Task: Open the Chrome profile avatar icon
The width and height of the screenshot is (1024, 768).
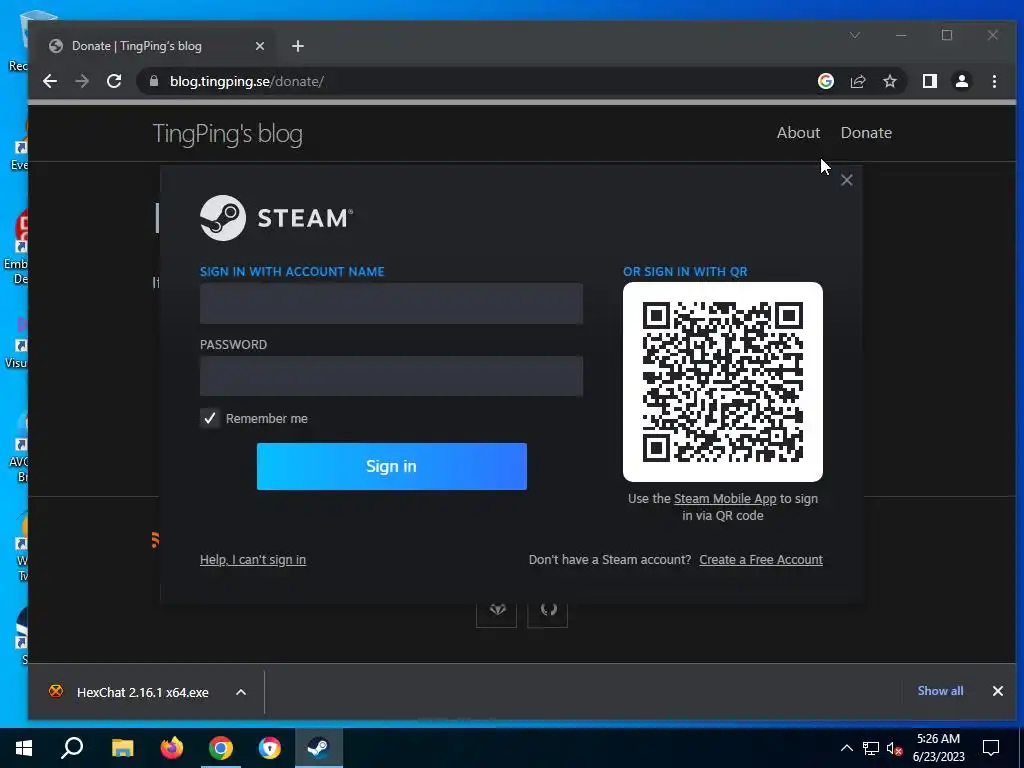Action: [961, 81]
